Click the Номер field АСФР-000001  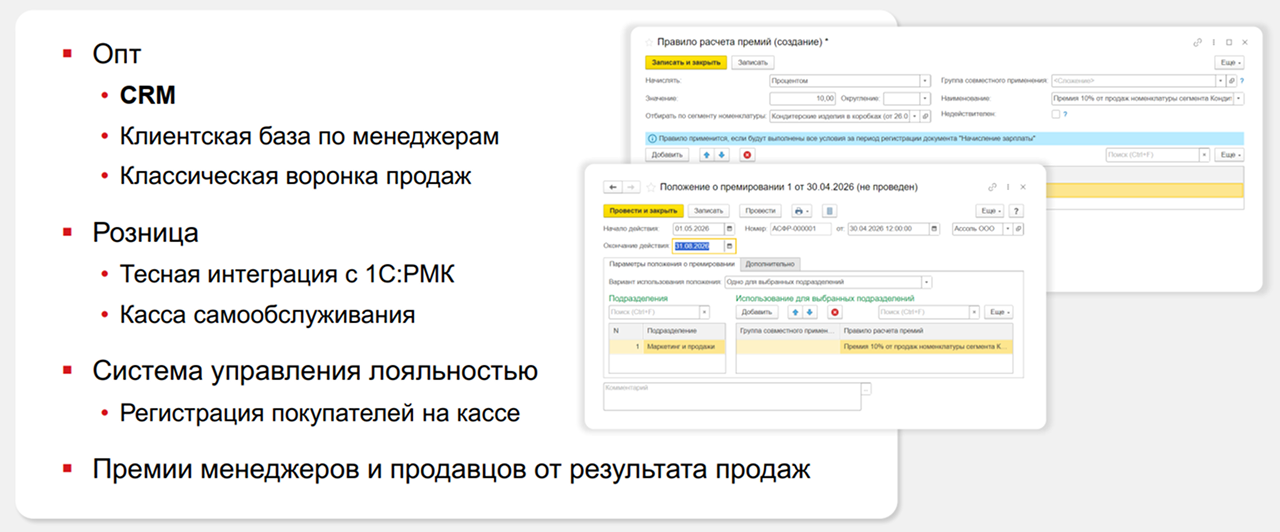(800, 229)
